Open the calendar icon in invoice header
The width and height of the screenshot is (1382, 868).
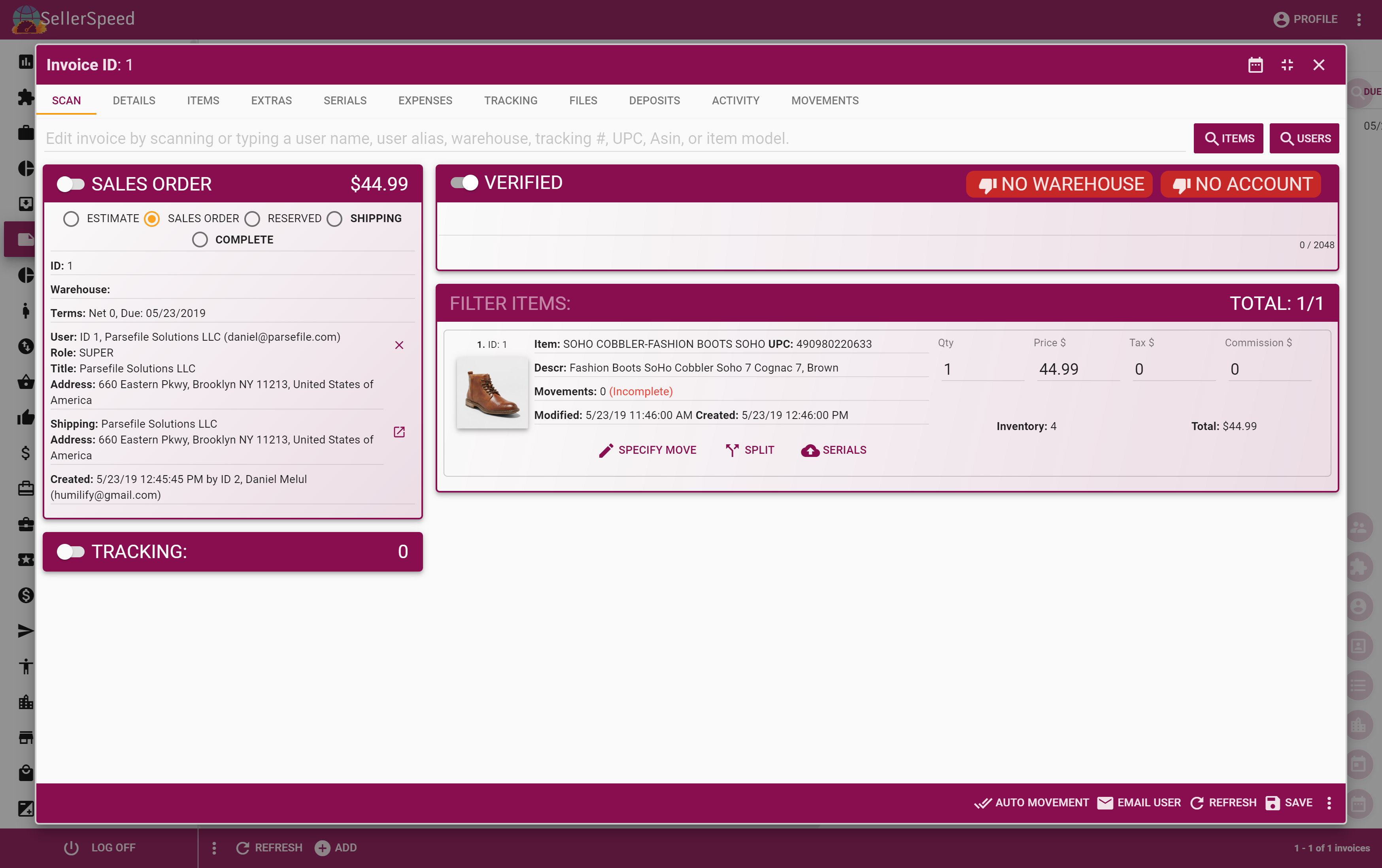click(1255, 65)
